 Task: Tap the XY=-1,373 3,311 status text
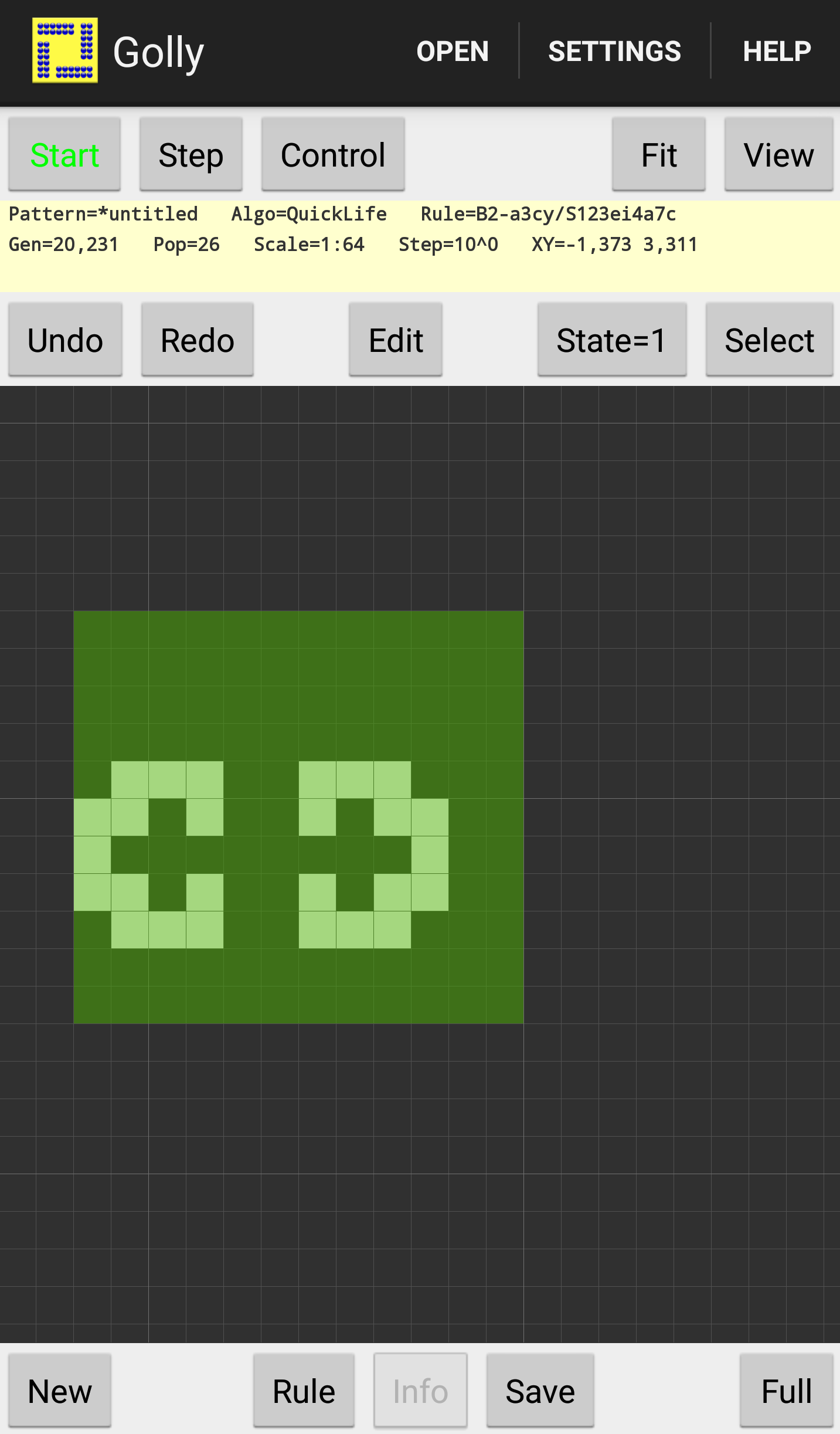pos(615,245)
